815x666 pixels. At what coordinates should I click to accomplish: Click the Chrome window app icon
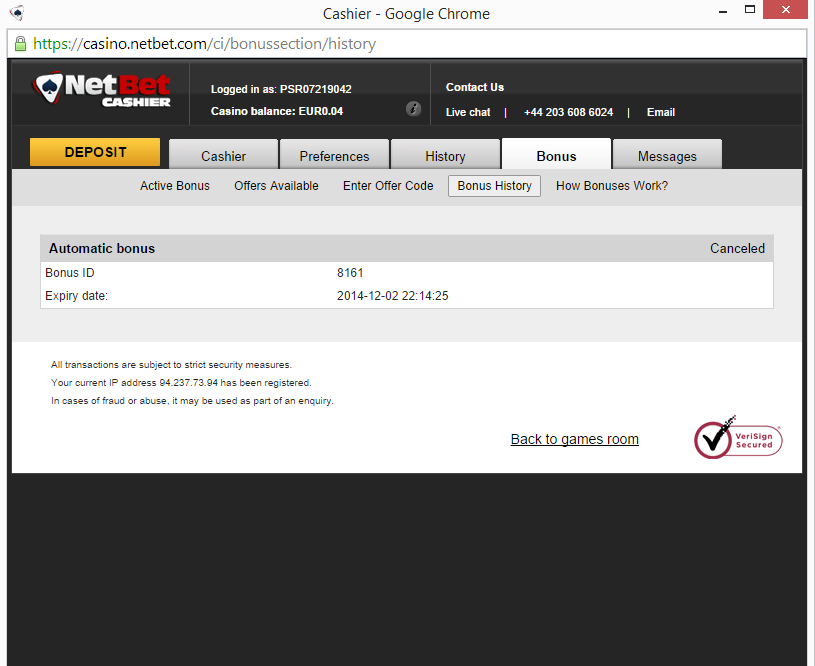pyautogui.click(x=17, y=12)
